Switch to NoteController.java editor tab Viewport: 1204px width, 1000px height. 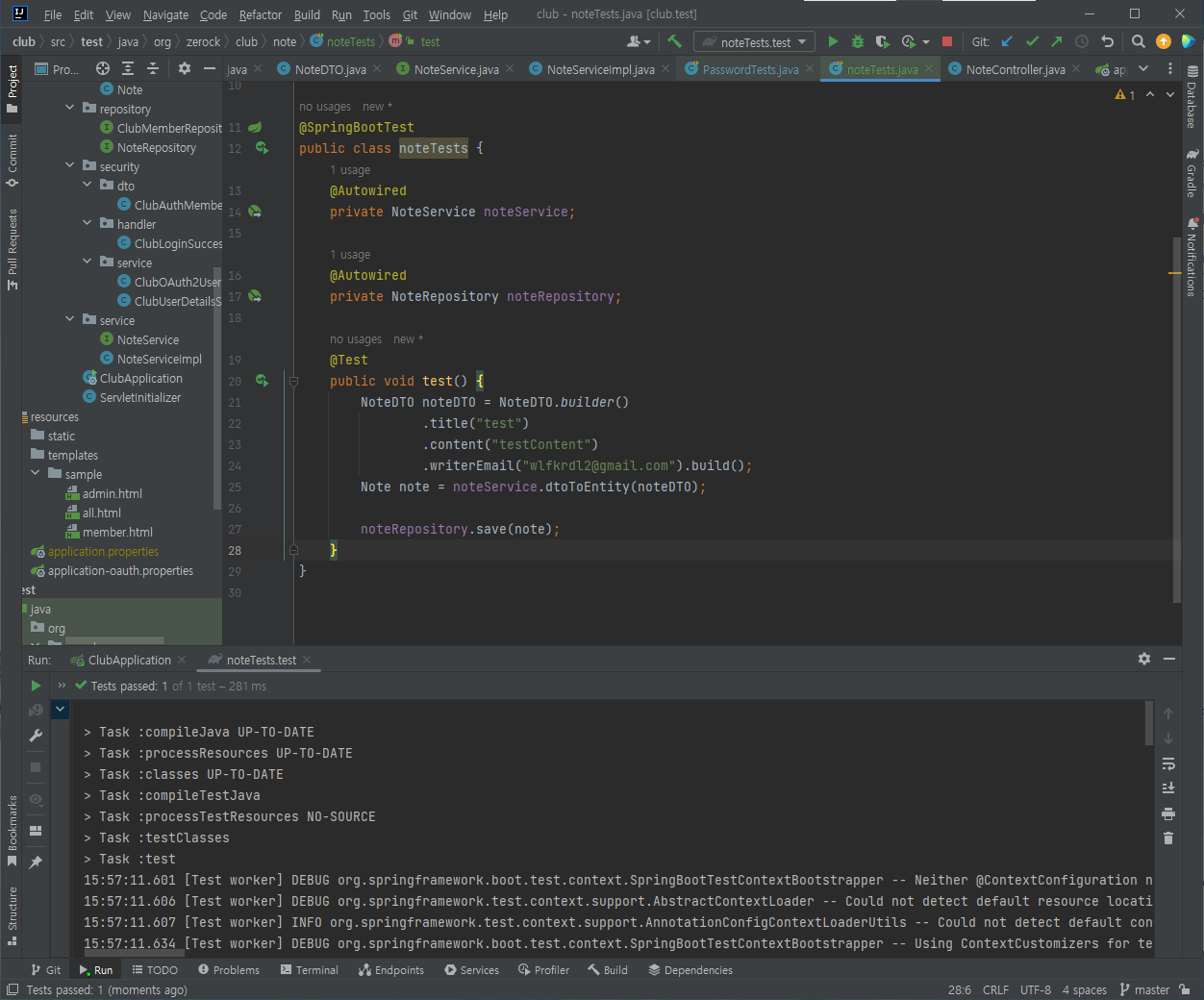click(1015, 69)
